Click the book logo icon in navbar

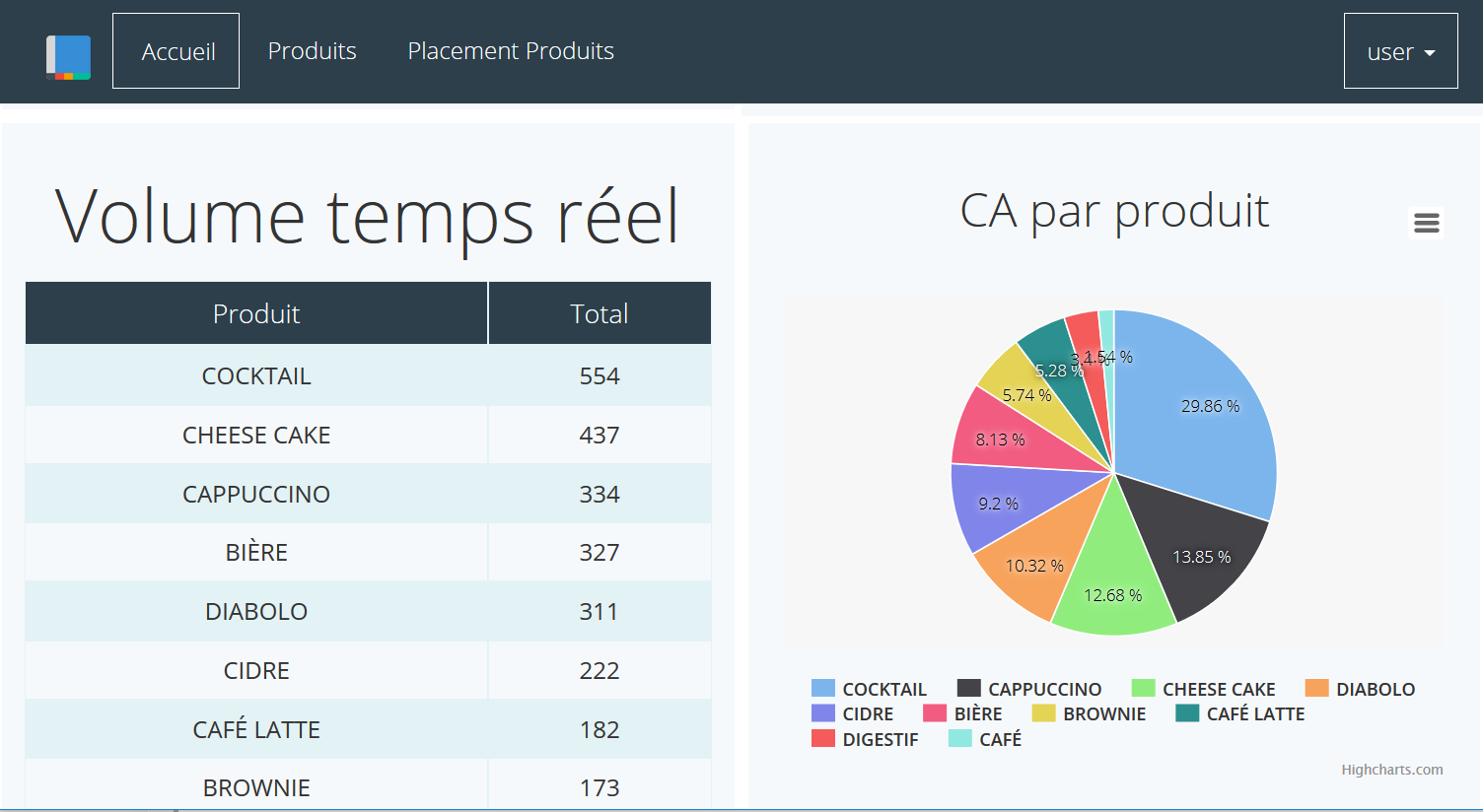click(x=68, y=57)
